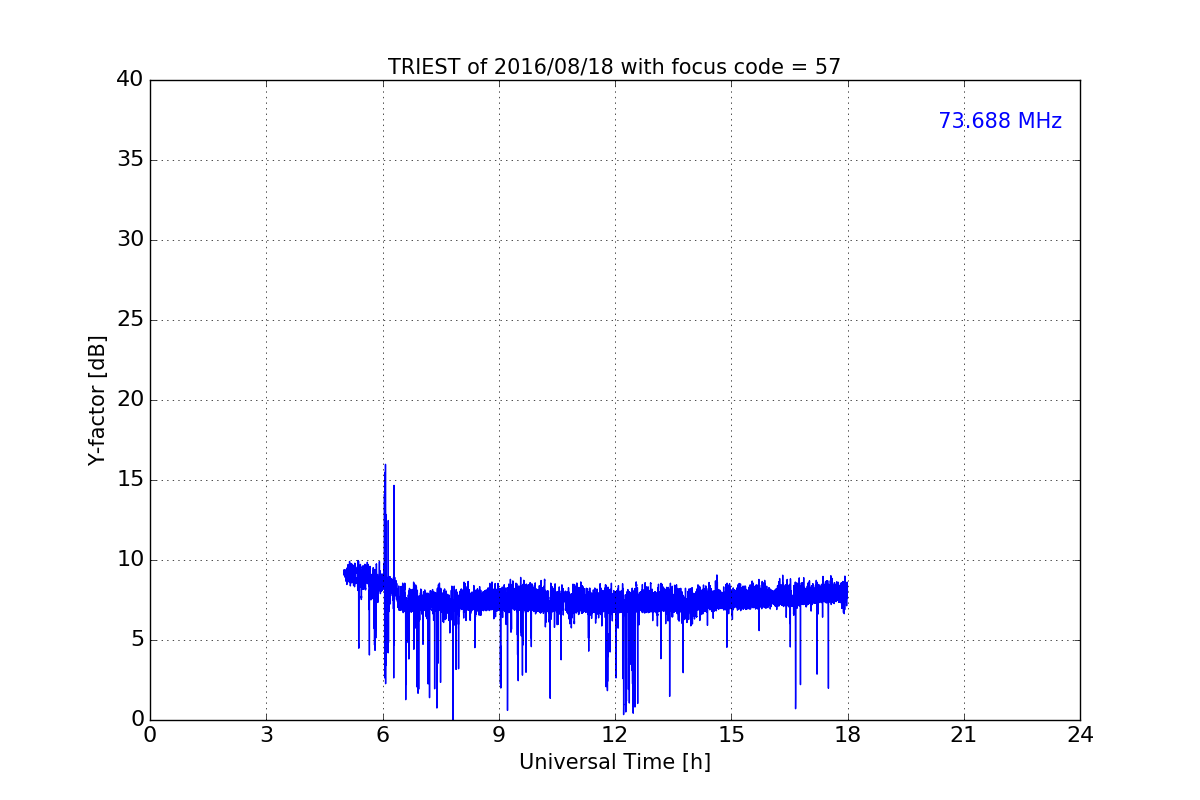Screen dimensions: 1200x800
Task: Click the Y-factor [dB] axis label
Action: pos(97,400)
